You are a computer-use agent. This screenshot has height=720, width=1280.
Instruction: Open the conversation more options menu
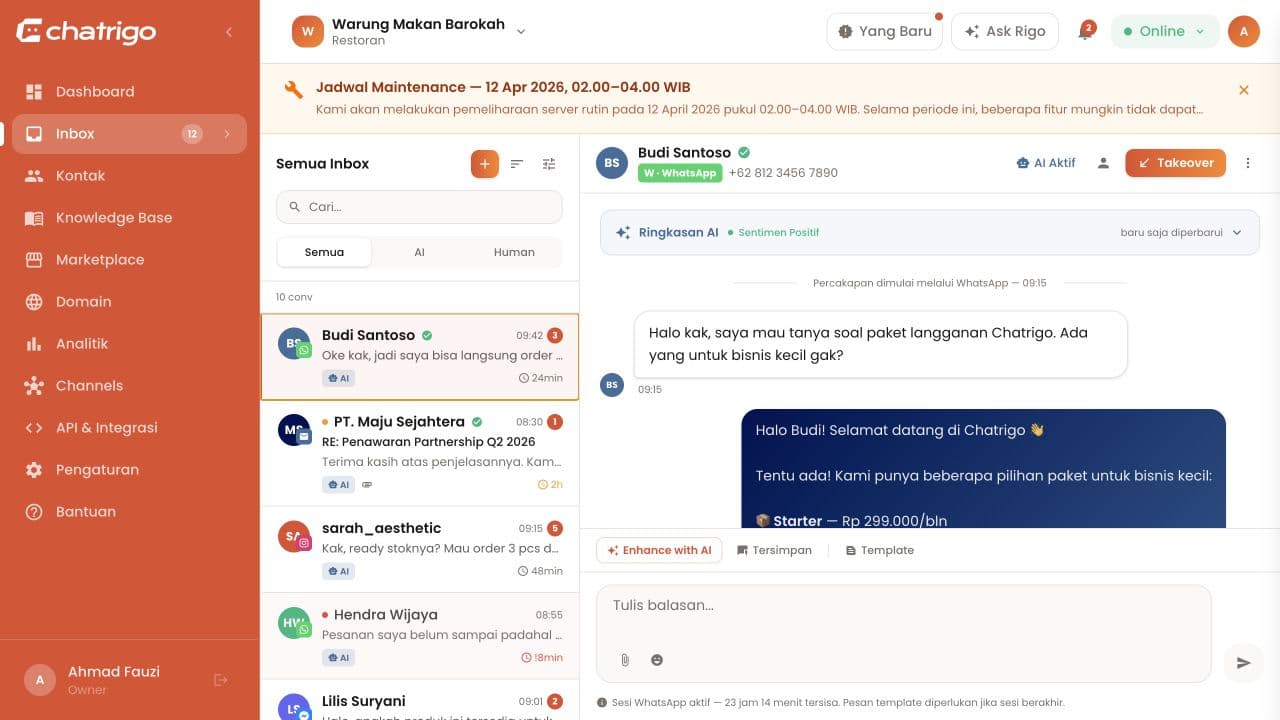[x=1247, y=163]
